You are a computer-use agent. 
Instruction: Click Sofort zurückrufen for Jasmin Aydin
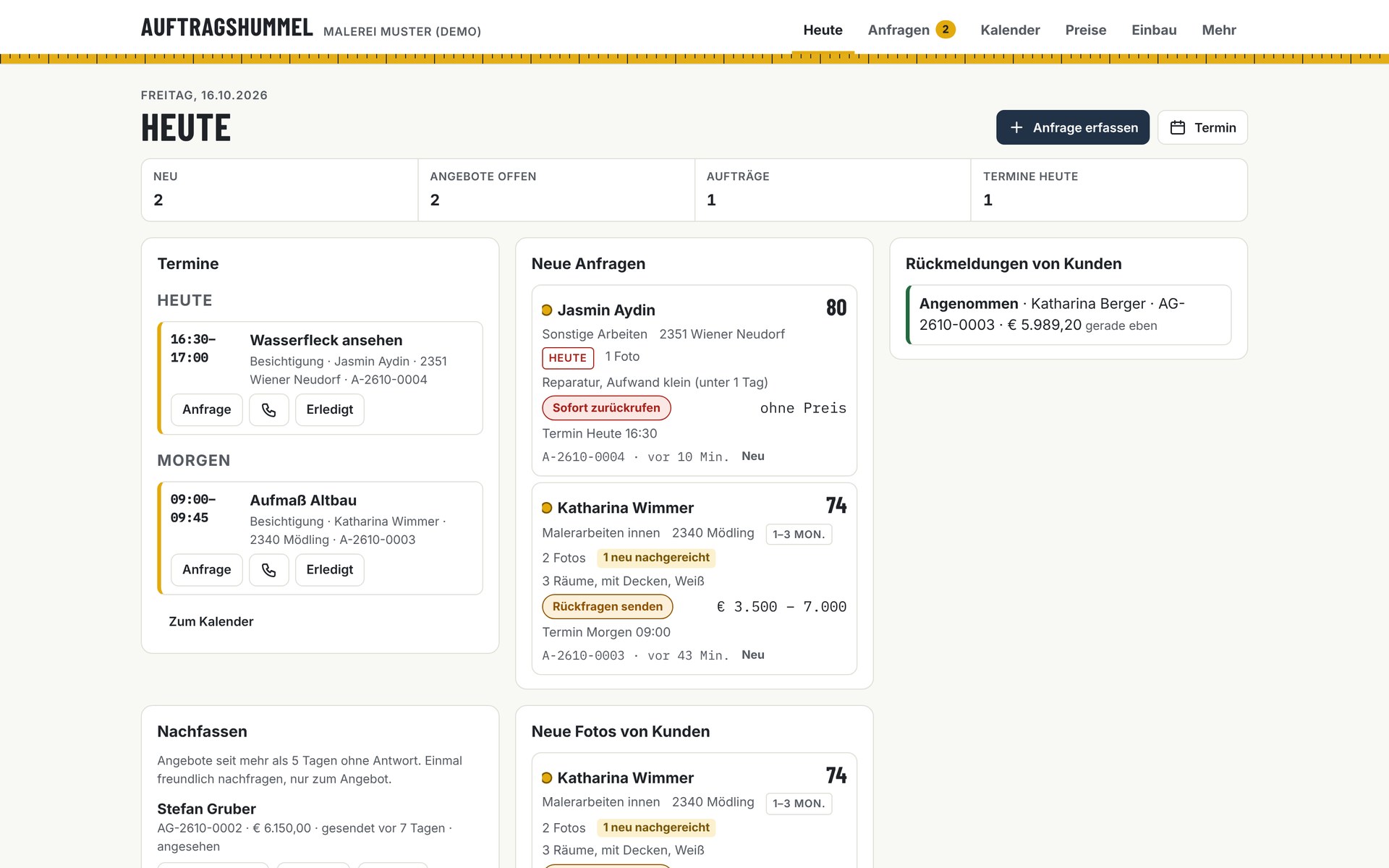[606, 408]
